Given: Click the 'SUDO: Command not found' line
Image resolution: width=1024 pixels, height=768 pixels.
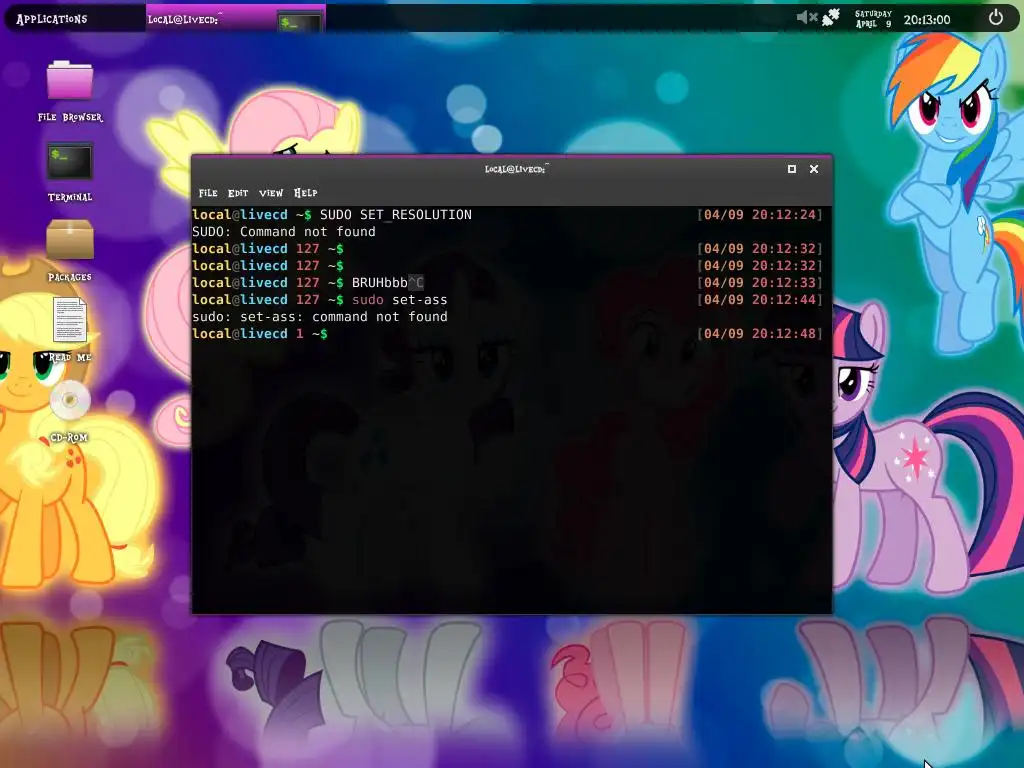Looking at the screenshot, I should (284, 232).
